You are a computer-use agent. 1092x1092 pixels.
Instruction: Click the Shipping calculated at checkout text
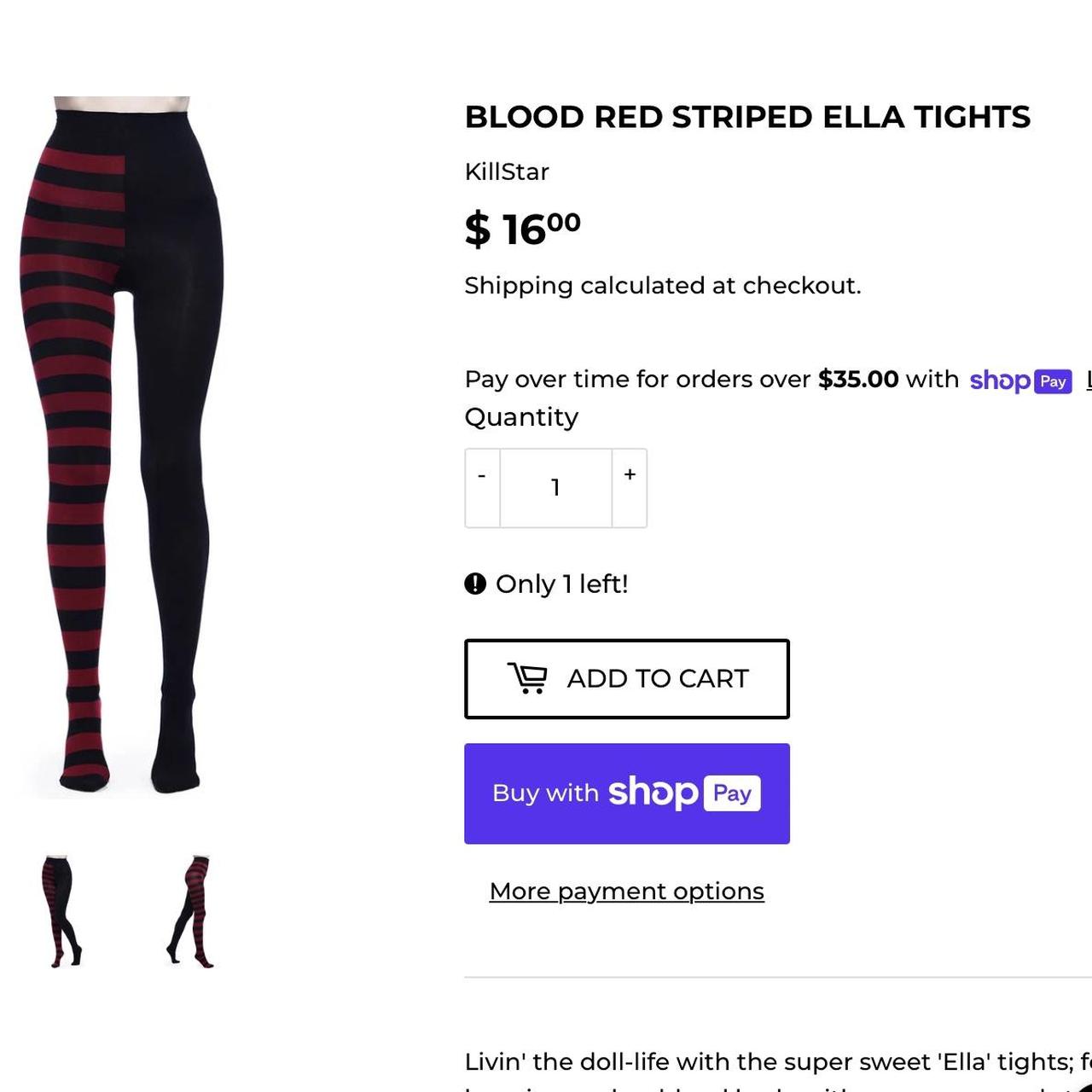pos(663,286)
